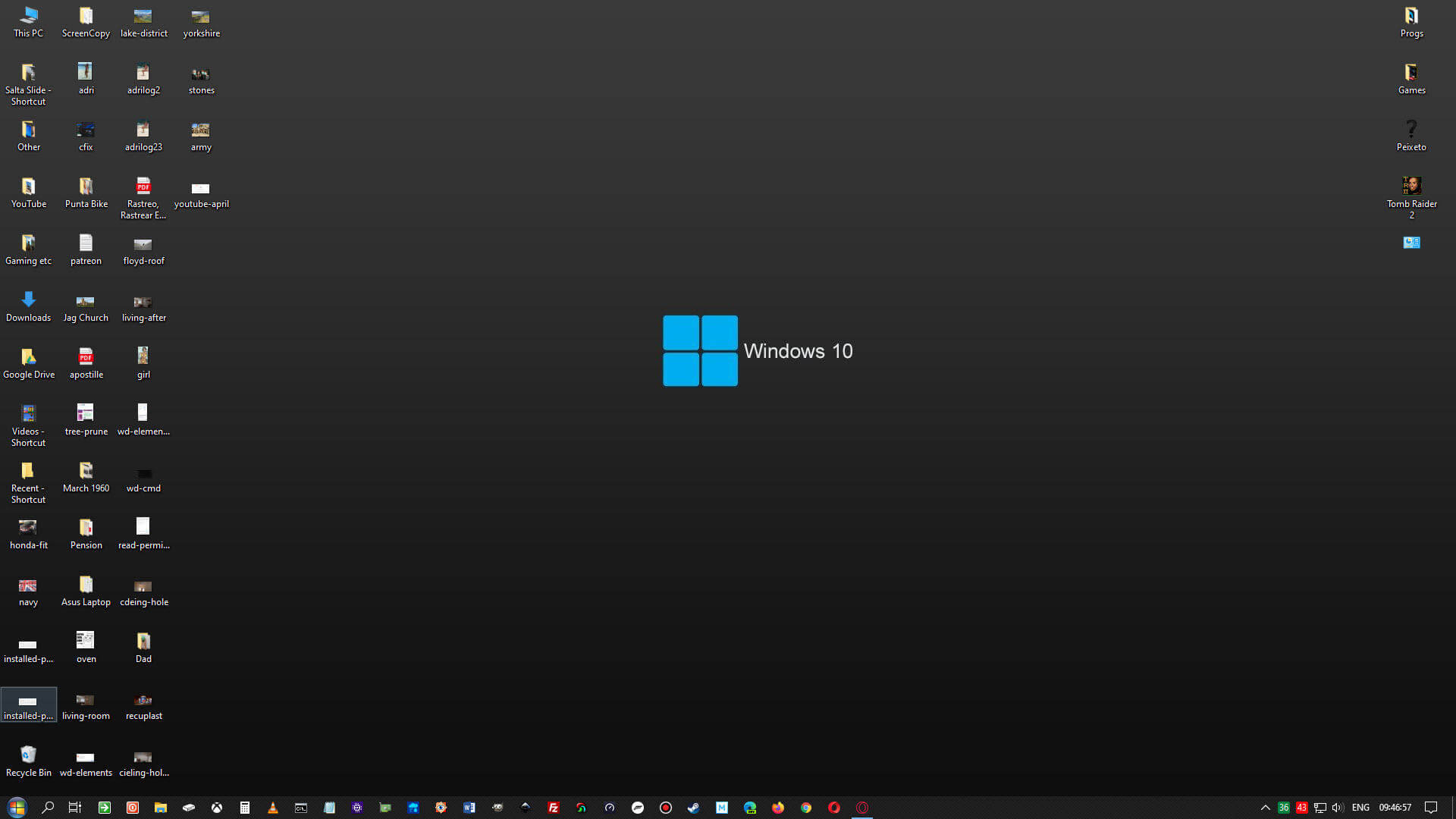
Task: Launch Google Chrome from the taskbar
Action: [x=806, y=808]
